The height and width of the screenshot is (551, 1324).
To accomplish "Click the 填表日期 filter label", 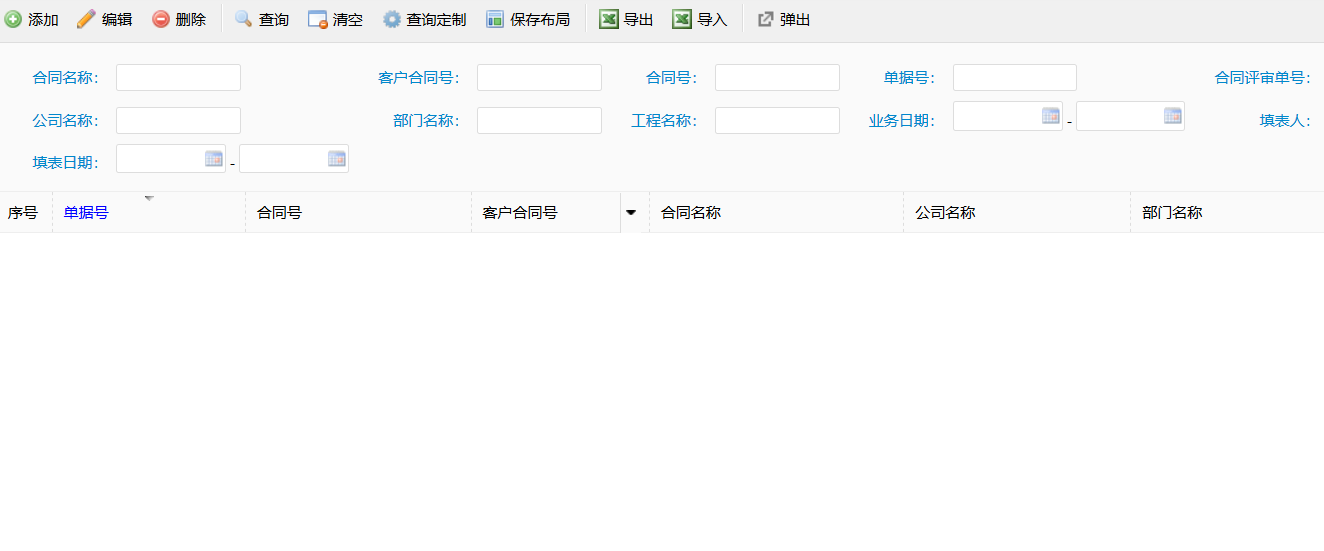I will point(66,163).
